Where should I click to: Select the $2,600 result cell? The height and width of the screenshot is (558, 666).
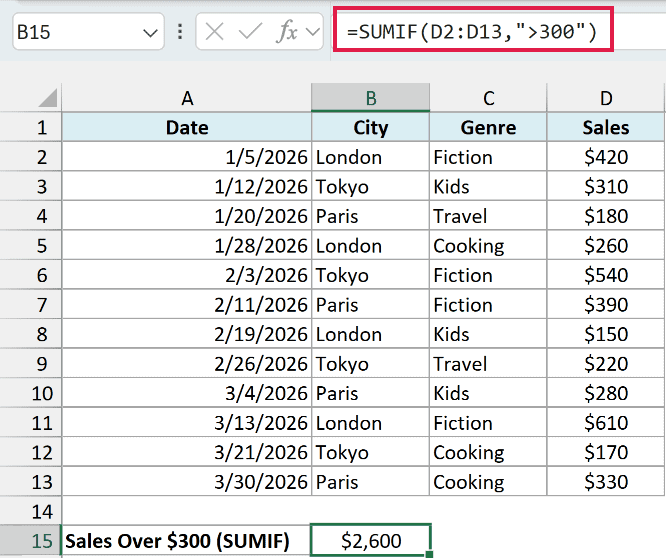point(370,540)
